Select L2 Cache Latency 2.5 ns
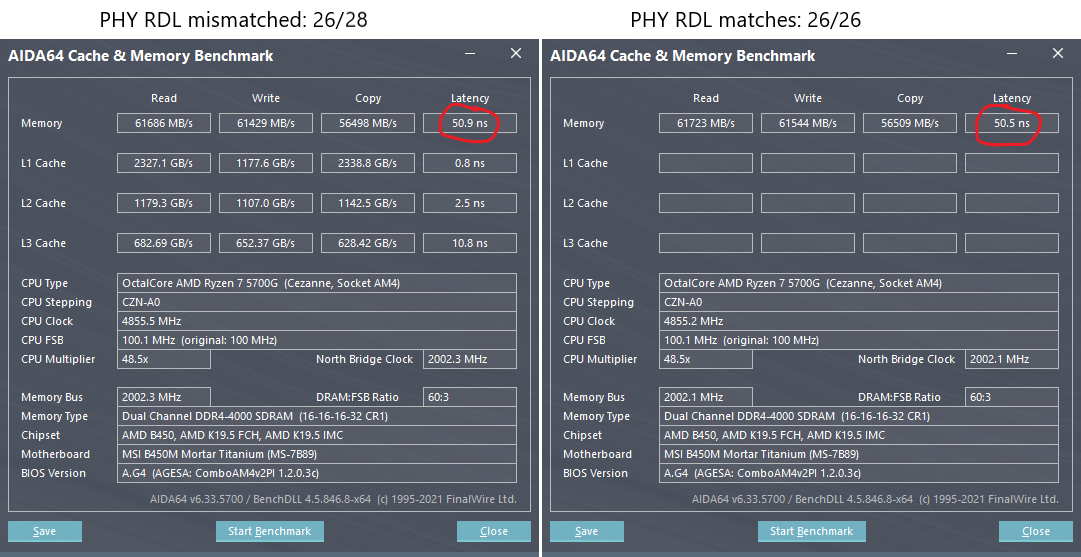Viewport: 1081px width, 557px height. pyautogui.click(x=469, y=203)
